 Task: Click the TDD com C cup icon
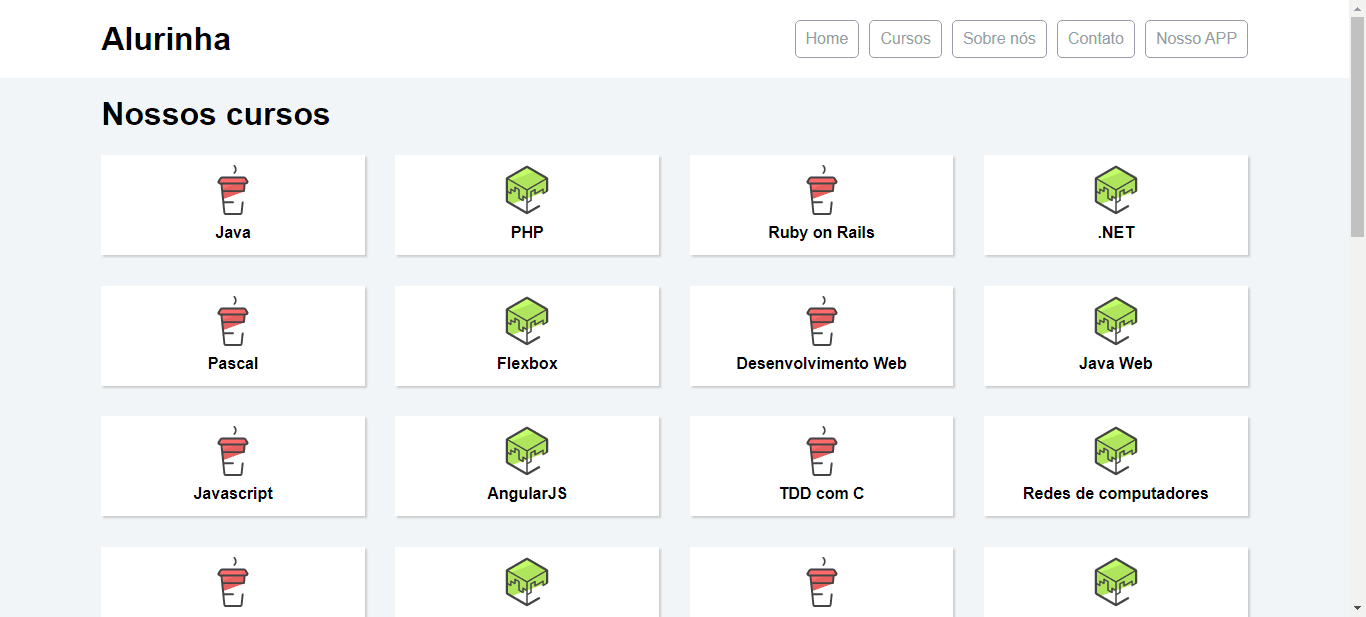(x=822, y=451)
